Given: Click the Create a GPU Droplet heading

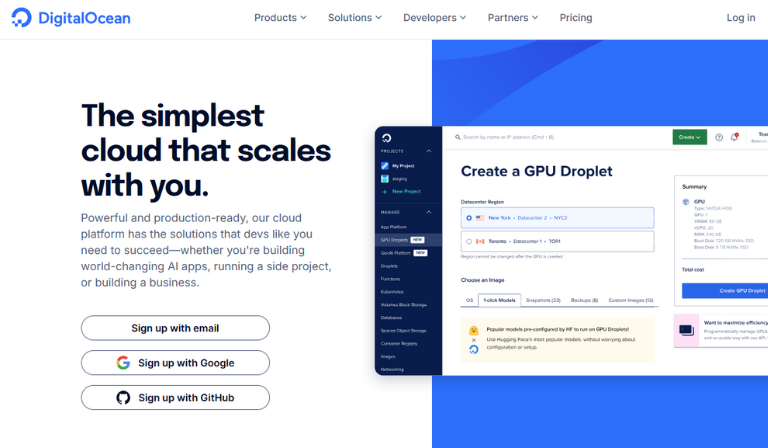Looking at the screenshot, I should click(x=536, y=171).
